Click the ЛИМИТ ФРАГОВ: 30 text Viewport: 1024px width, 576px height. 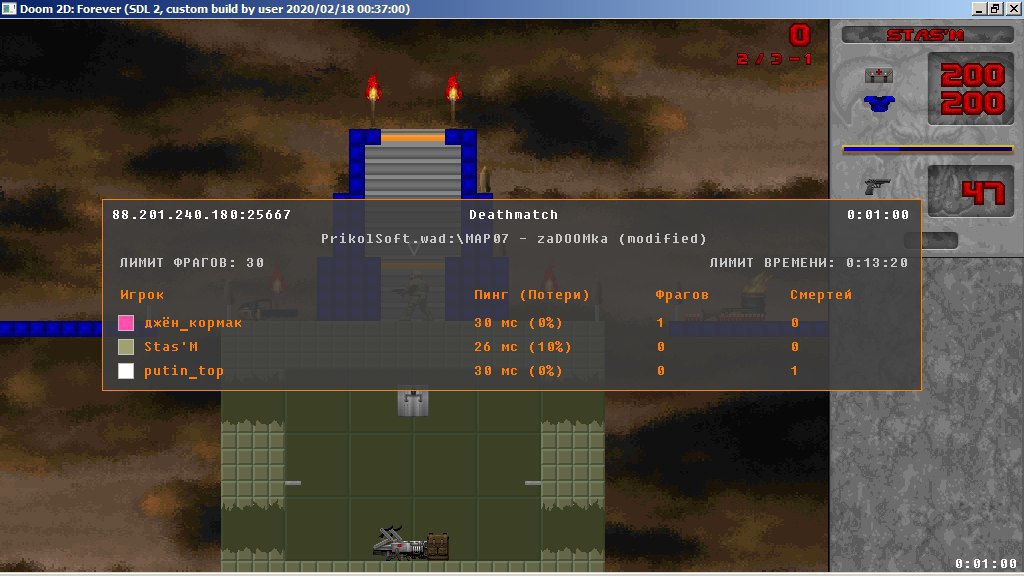click(192, 263)
